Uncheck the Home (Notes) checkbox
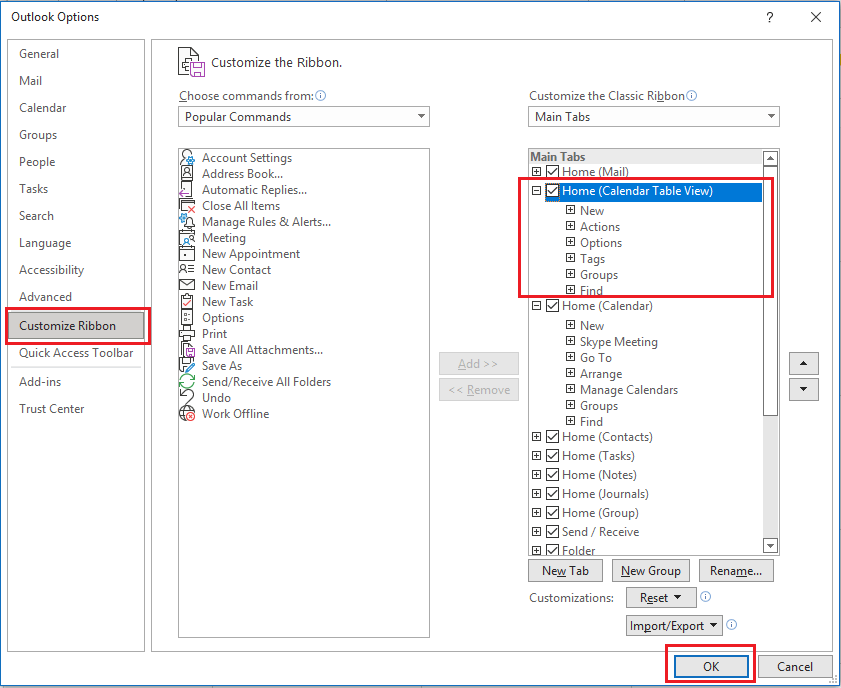Screen dimensions: 841x688 click(x=552, y=475)
